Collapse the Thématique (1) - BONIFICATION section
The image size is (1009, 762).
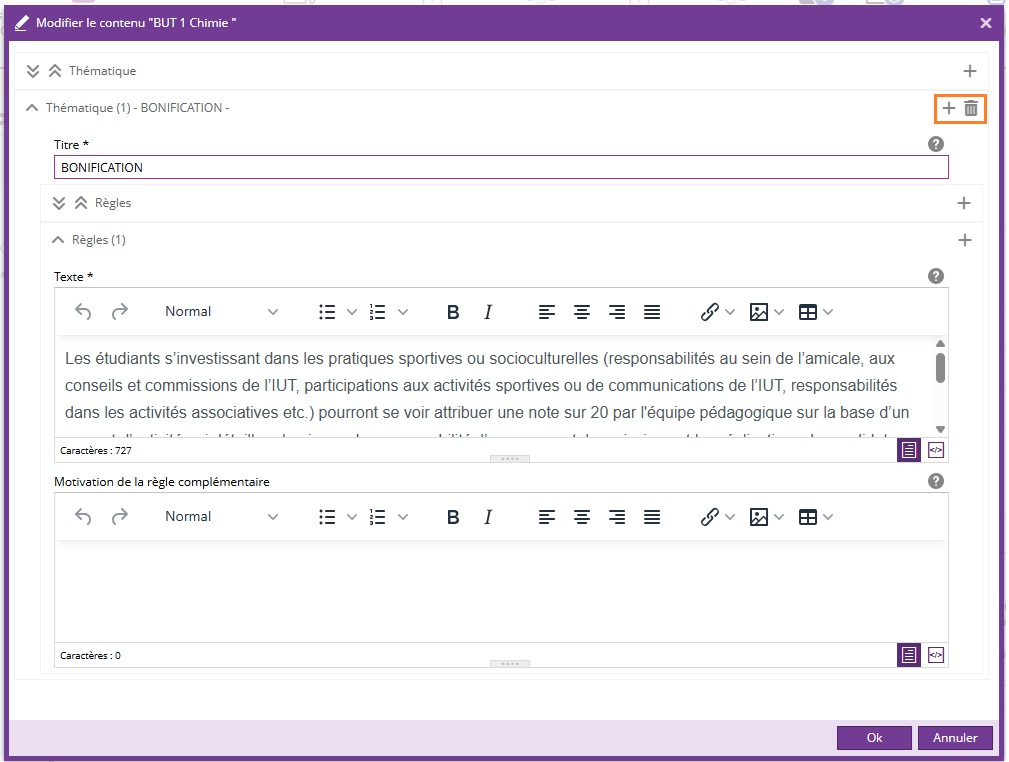32,108
